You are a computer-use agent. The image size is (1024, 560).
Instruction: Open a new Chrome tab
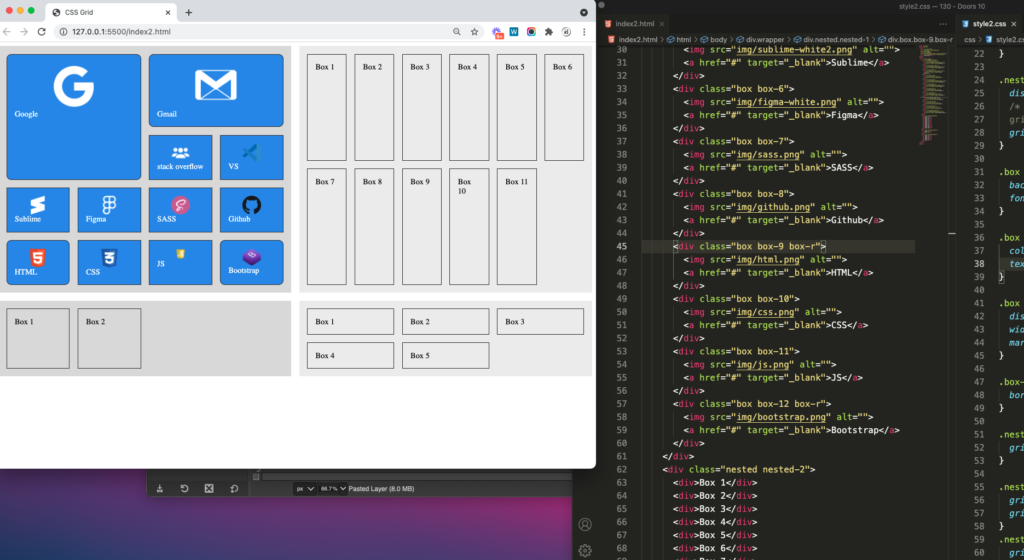(x=189, y=12)
